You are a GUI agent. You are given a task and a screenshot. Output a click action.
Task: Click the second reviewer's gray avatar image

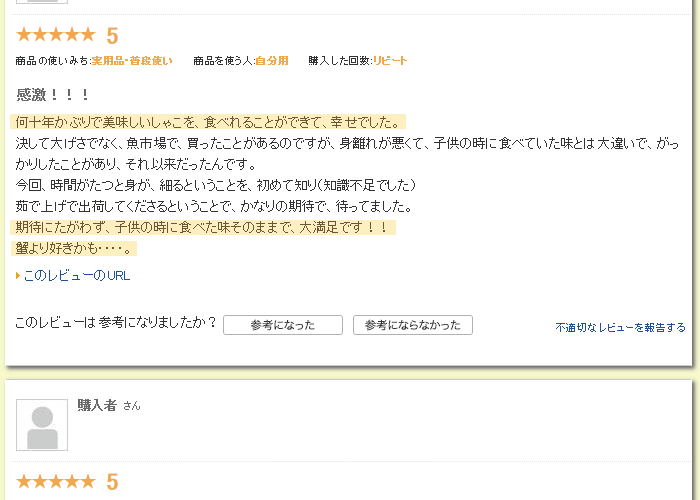42,425
